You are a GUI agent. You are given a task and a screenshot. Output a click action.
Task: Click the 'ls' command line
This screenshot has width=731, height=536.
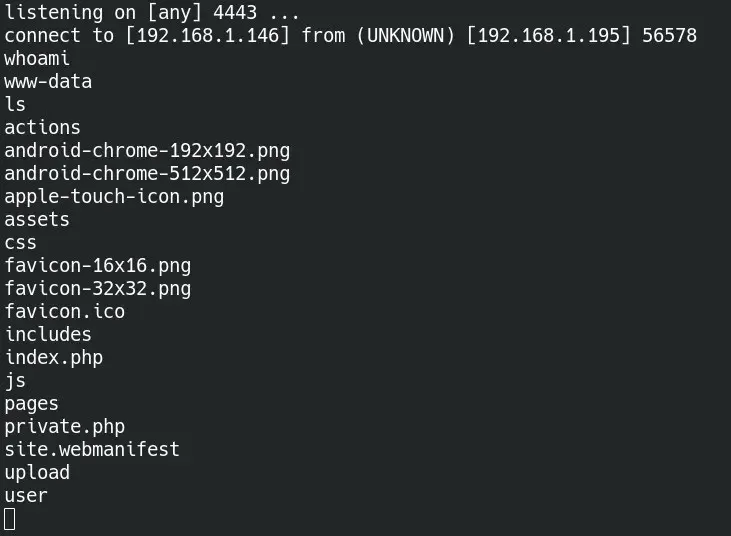point(15,104)
